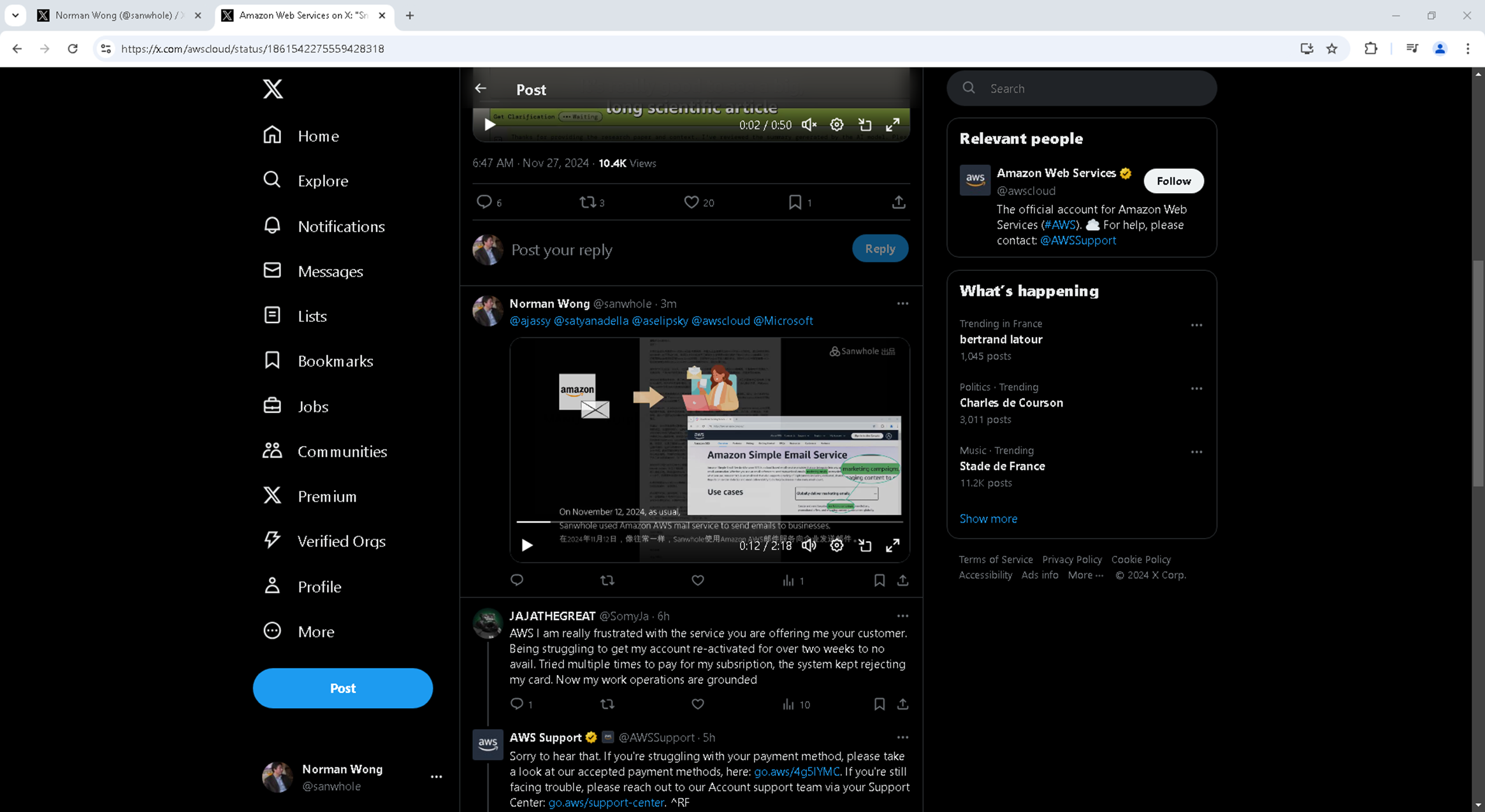Share the main AWS post
Viewport: 1485px width, 812px height.
point(899,202)
